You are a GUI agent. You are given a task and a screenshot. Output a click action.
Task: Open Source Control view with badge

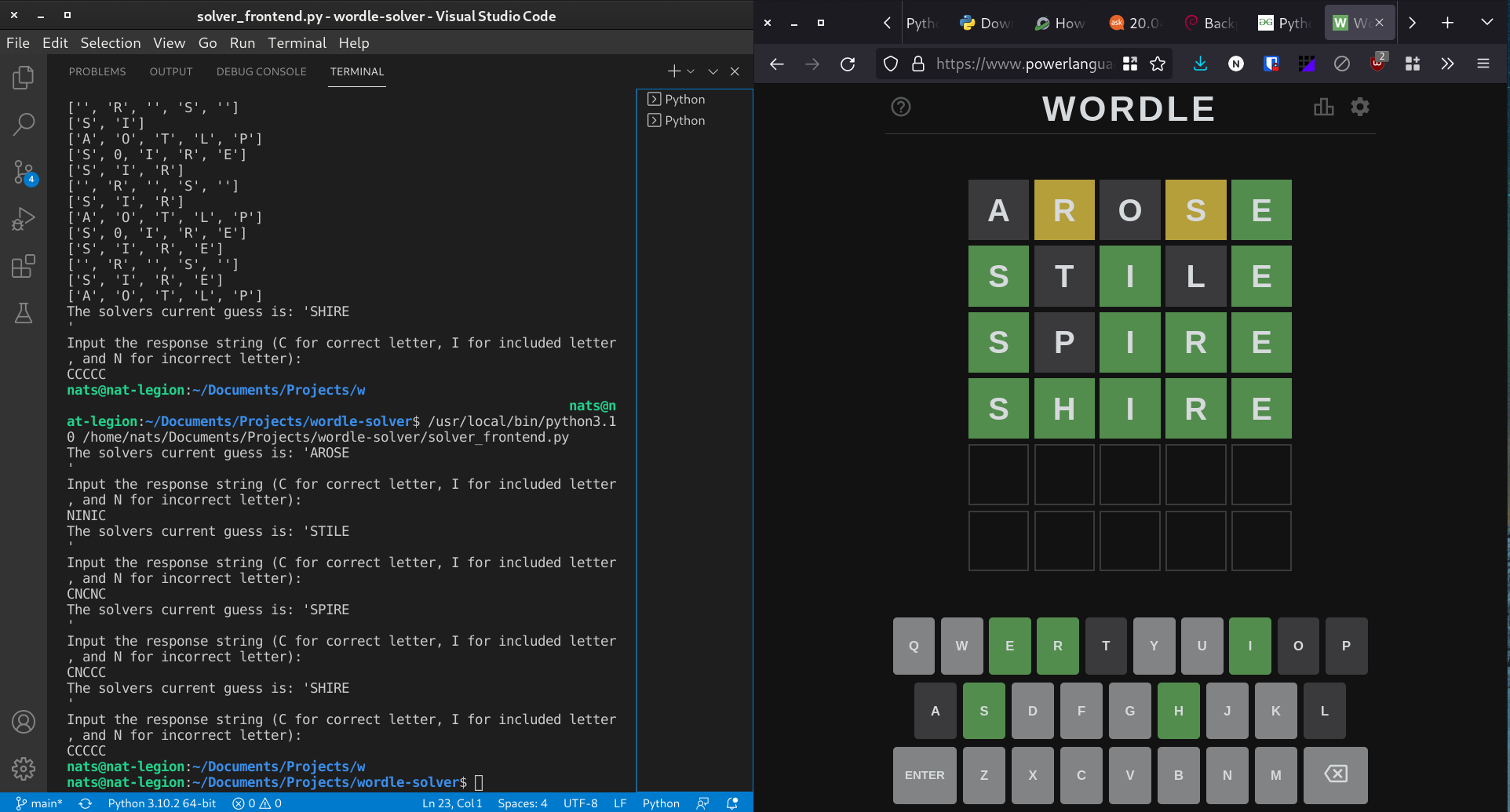[x=24, y=172]
